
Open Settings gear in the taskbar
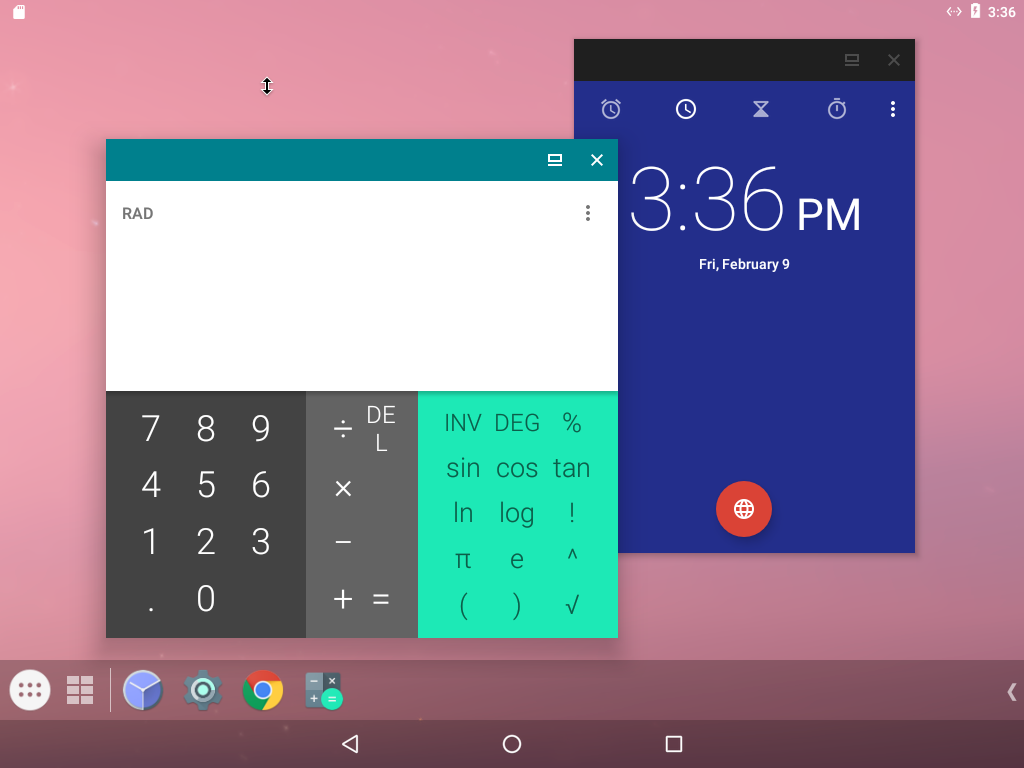203,690
